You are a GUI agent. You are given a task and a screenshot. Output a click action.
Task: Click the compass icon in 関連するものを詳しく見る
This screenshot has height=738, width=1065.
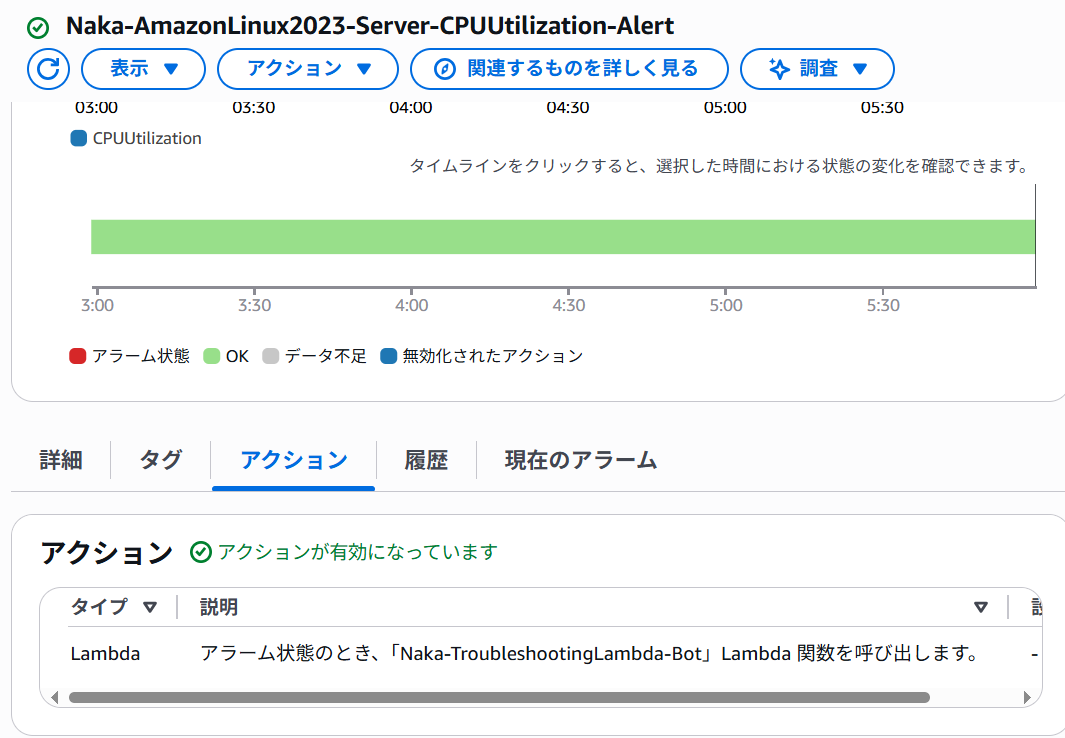click(x=445, y=69)
